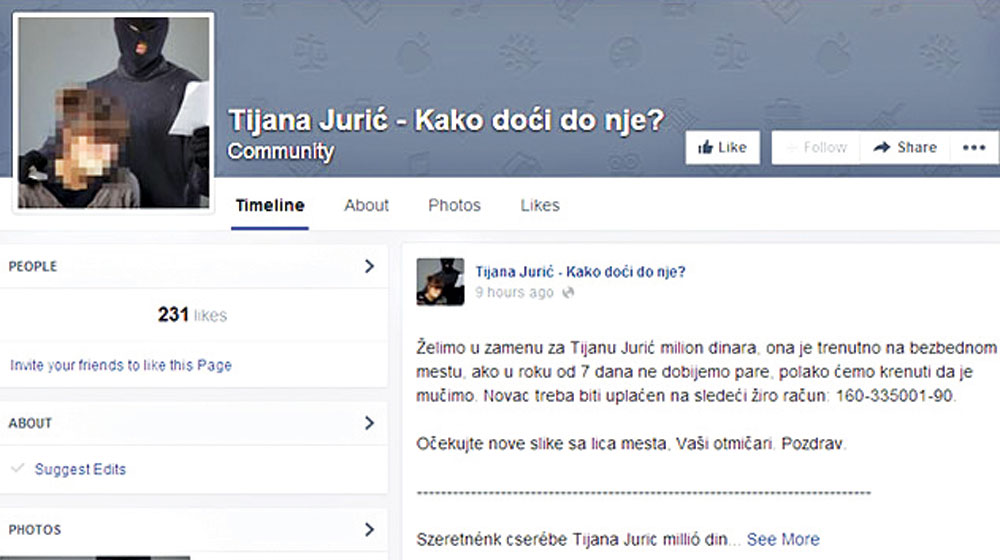Viewport: 1000px width, 560px height.
Task: Open the three-dot more options menu
Action: (x=973, y=147)
